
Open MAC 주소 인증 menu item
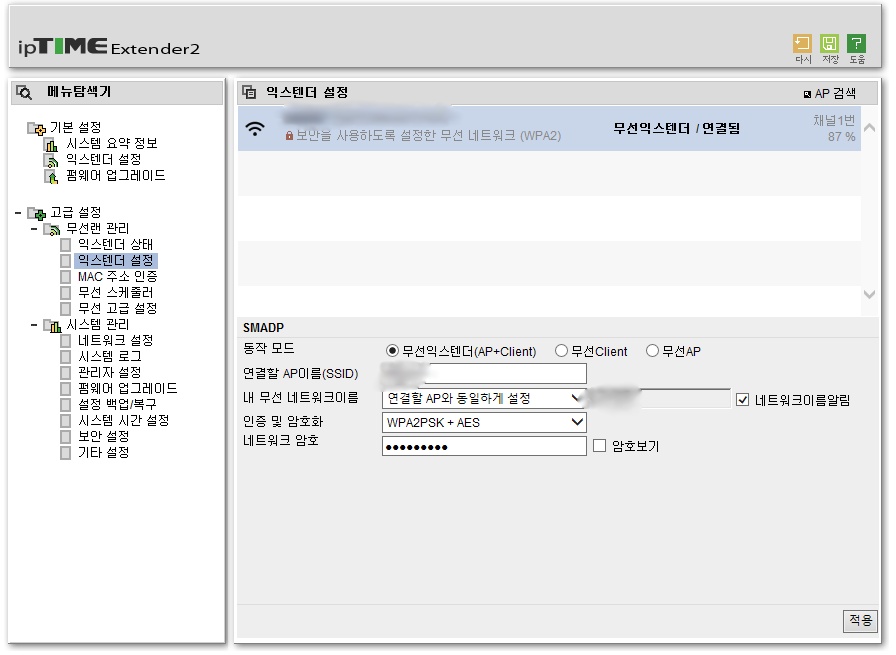pos(117,277)
